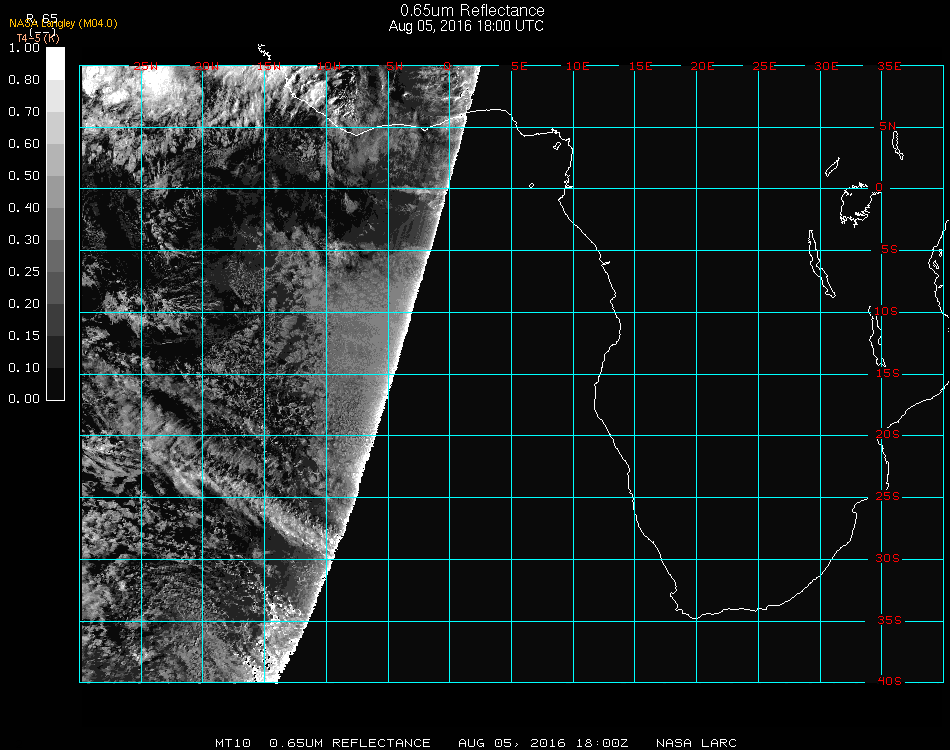Click the 5E longitude label

coord(519,66)
